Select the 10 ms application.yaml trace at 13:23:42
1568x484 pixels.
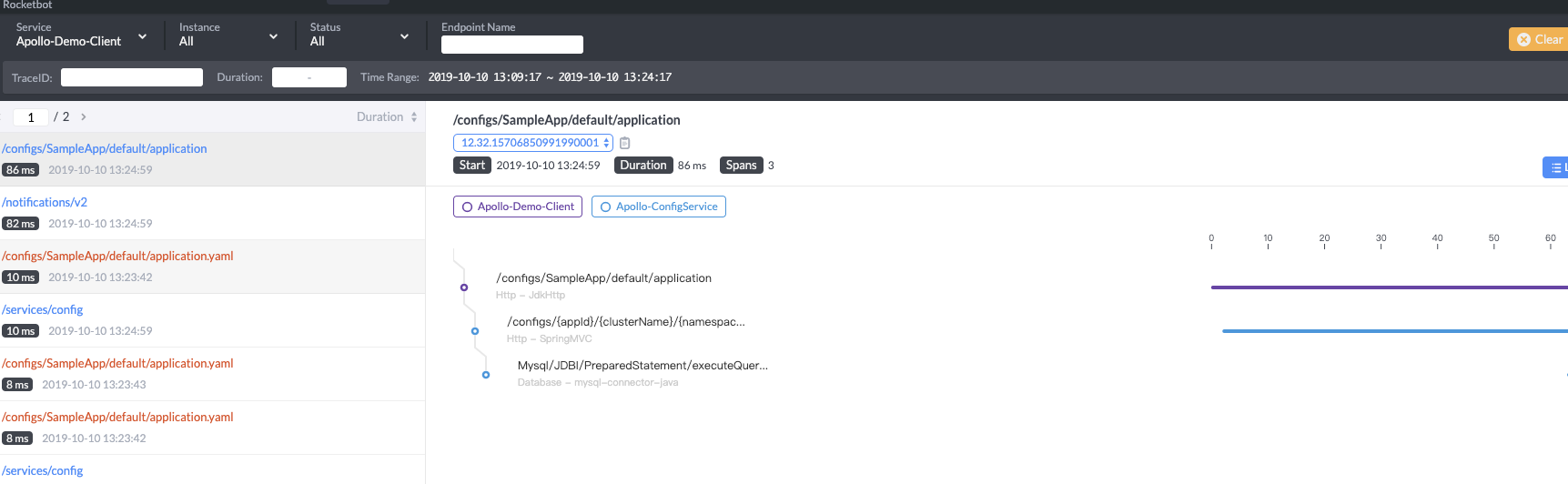[x=212, y=267]
